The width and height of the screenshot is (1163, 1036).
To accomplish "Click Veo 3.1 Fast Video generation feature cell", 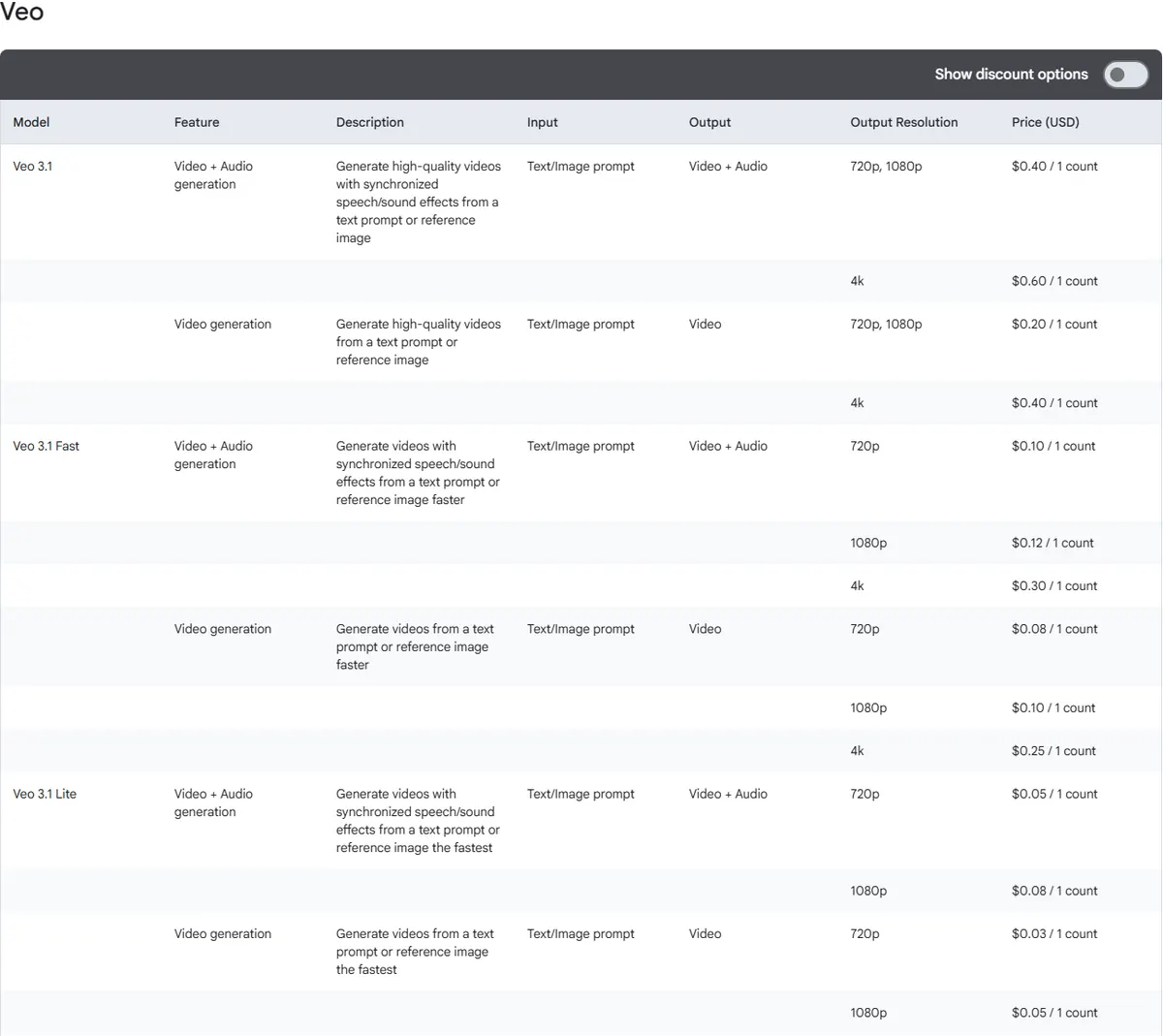I will [223, 630].
